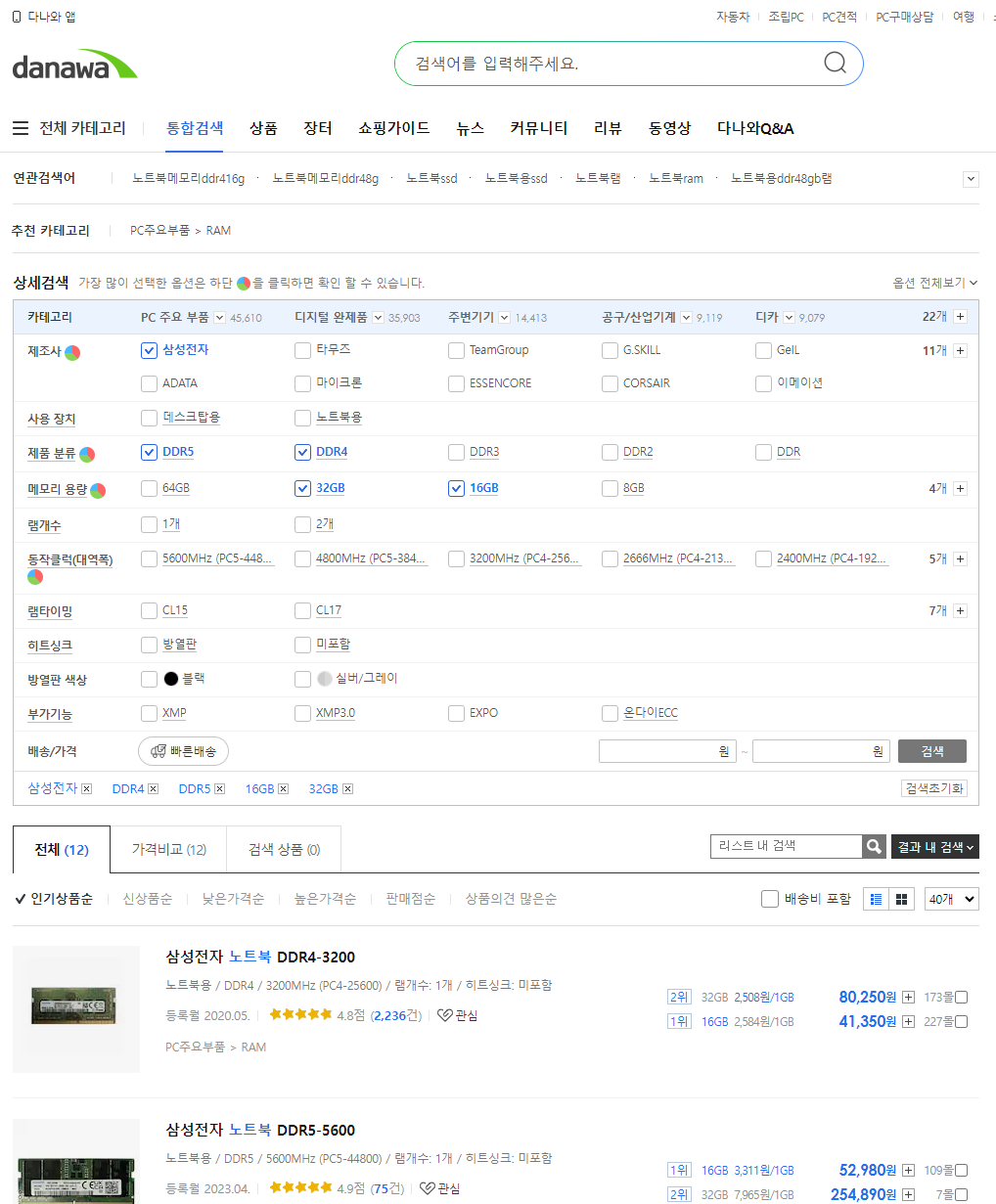Open the 커뮤니티 menu tab
The height and width of the screenshot is (1204, 996).
(x=538, y=128)
